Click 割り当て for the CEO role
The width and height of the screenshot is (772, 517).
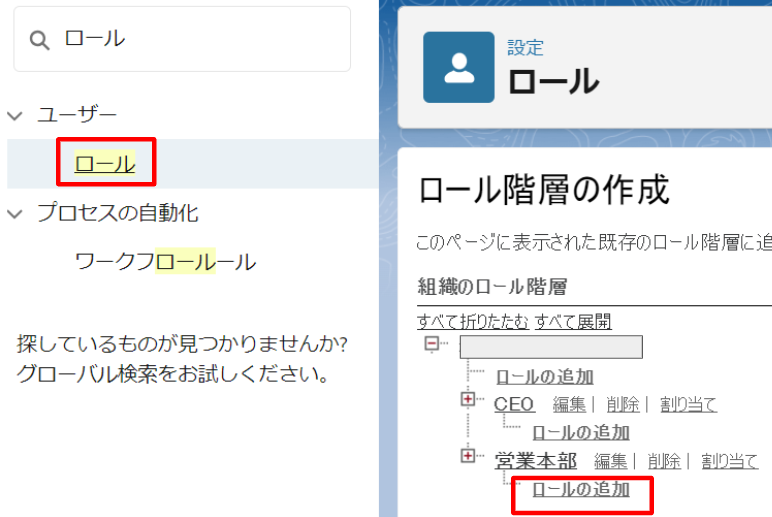pos(688,404)
